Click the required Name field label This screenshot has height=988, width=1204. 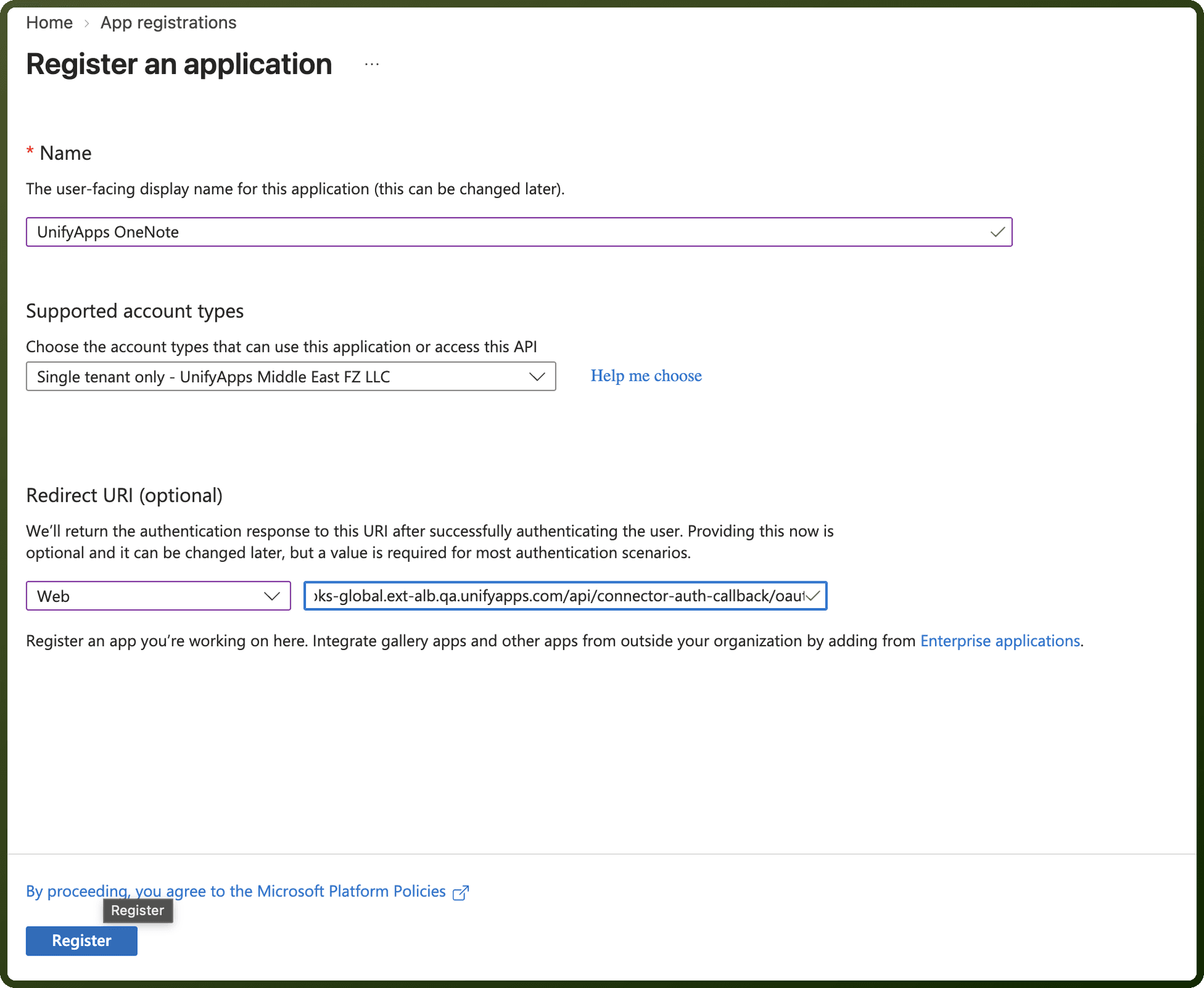(x=59, y=153)
